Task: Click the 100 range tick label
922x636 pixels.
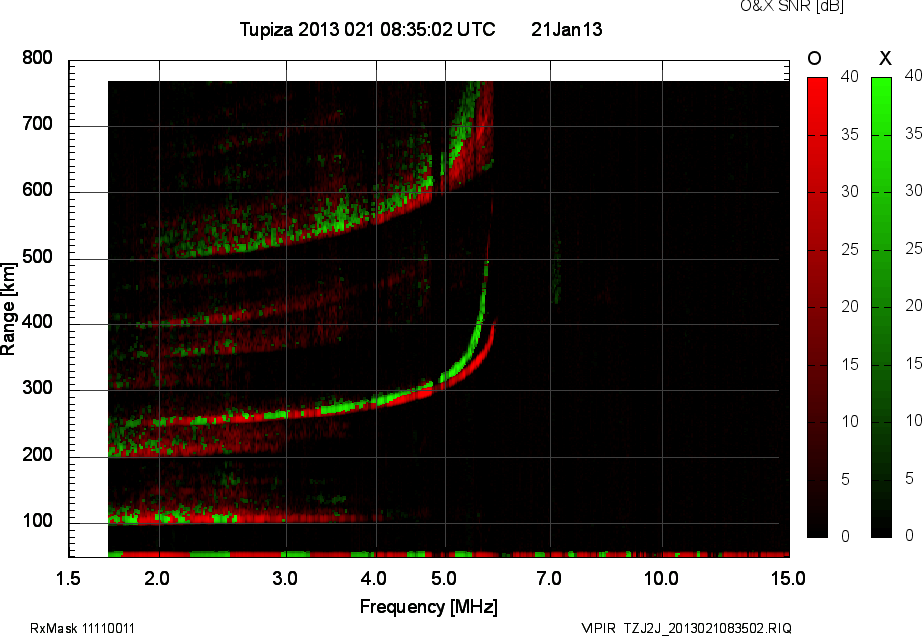Action: 38,521
